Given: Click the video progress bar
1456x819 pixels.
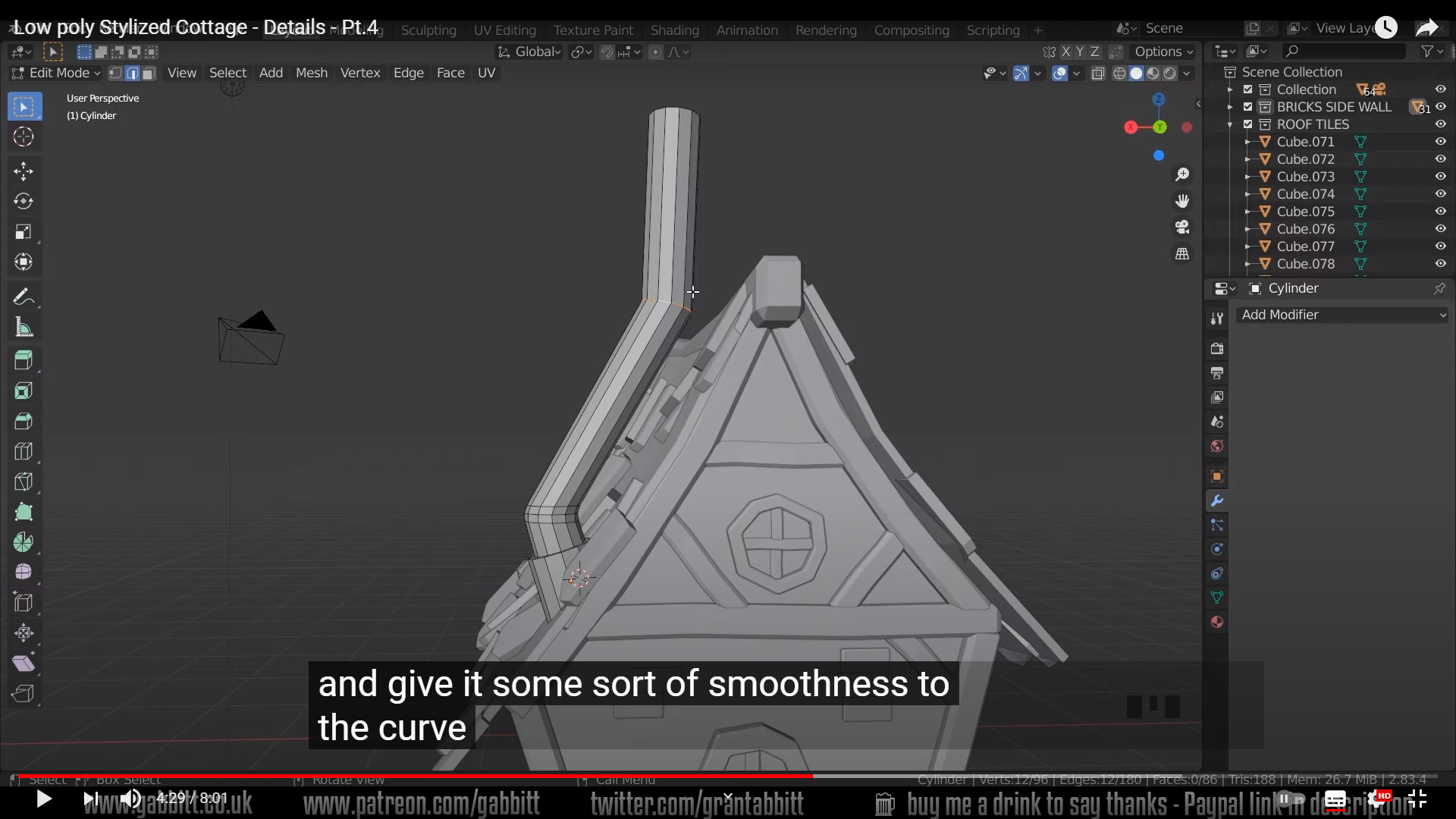Looking at the screenshot, I should pyautogui.click(x=728, y=776).
